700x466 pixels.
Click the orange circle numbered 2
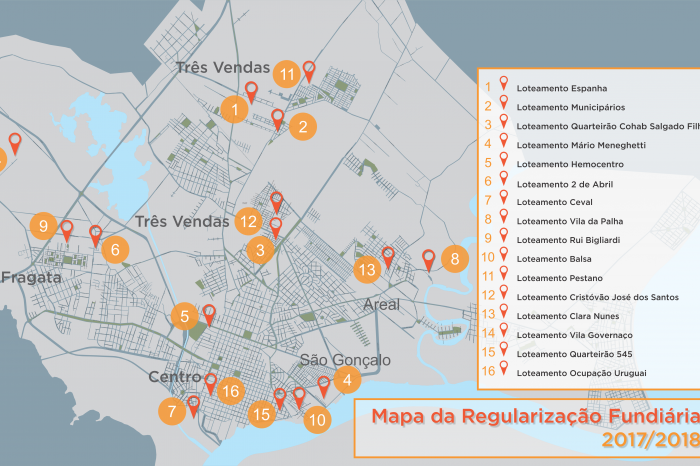(303, 127)
